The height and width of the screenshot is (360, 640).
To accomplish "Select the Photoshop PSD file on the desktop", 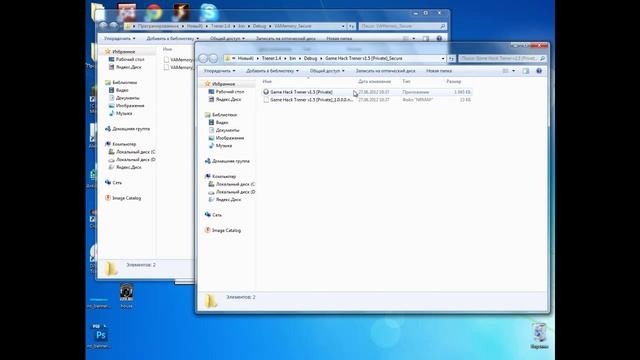I will [100, 336].
